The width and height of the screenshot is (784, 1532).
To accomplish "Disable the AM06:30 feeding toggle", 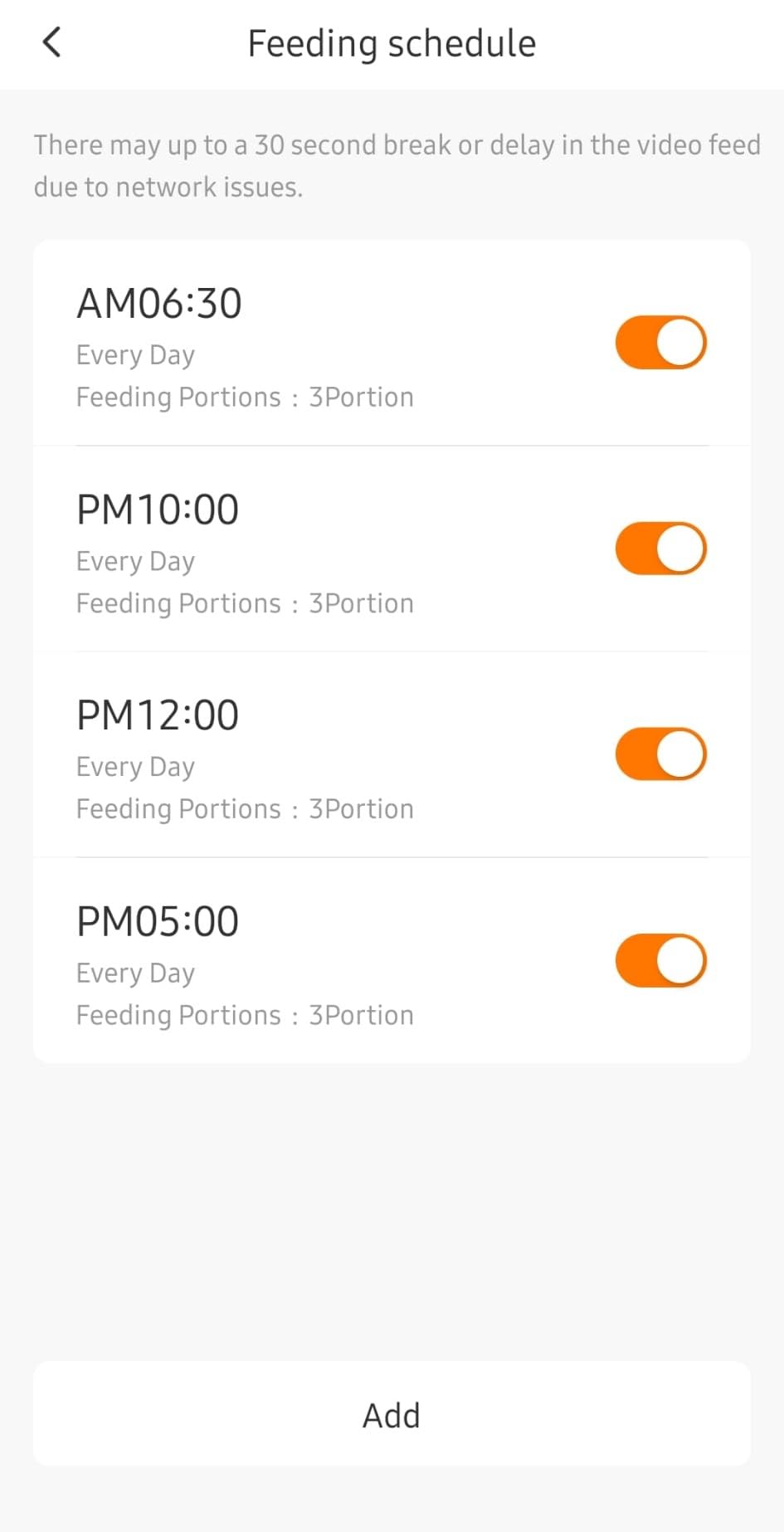I will click(660, 342).
